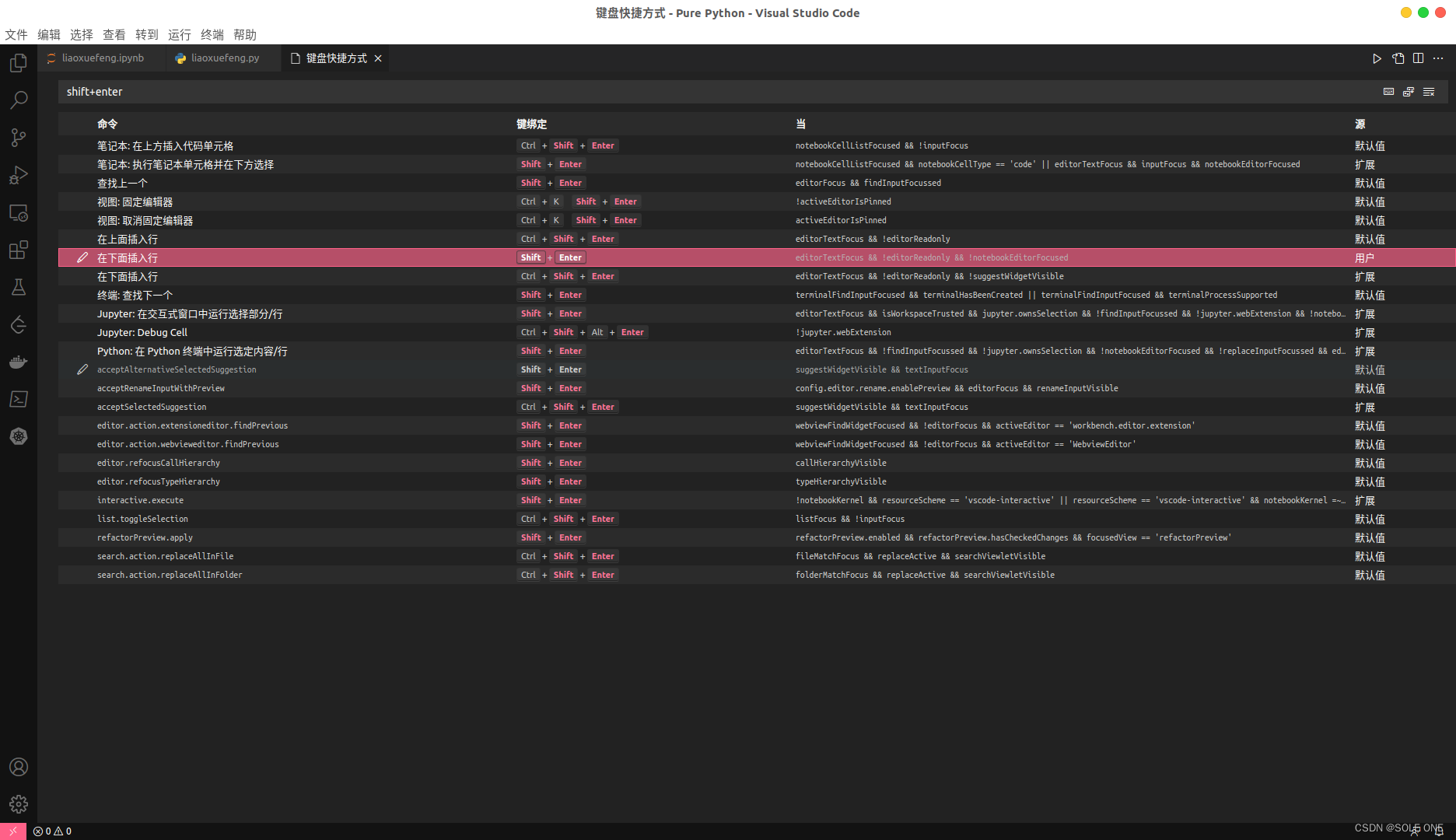Open the Remote Explorer view

tap(19, 212)
